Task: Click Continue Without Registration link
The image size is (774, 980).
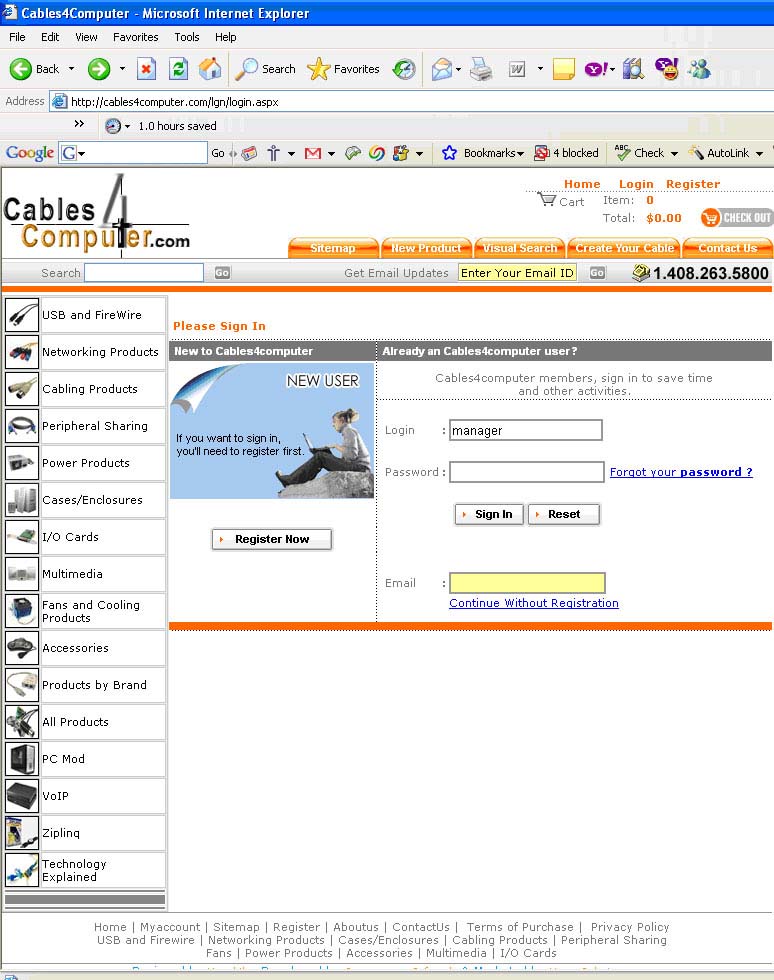Action: click(534, 603)
